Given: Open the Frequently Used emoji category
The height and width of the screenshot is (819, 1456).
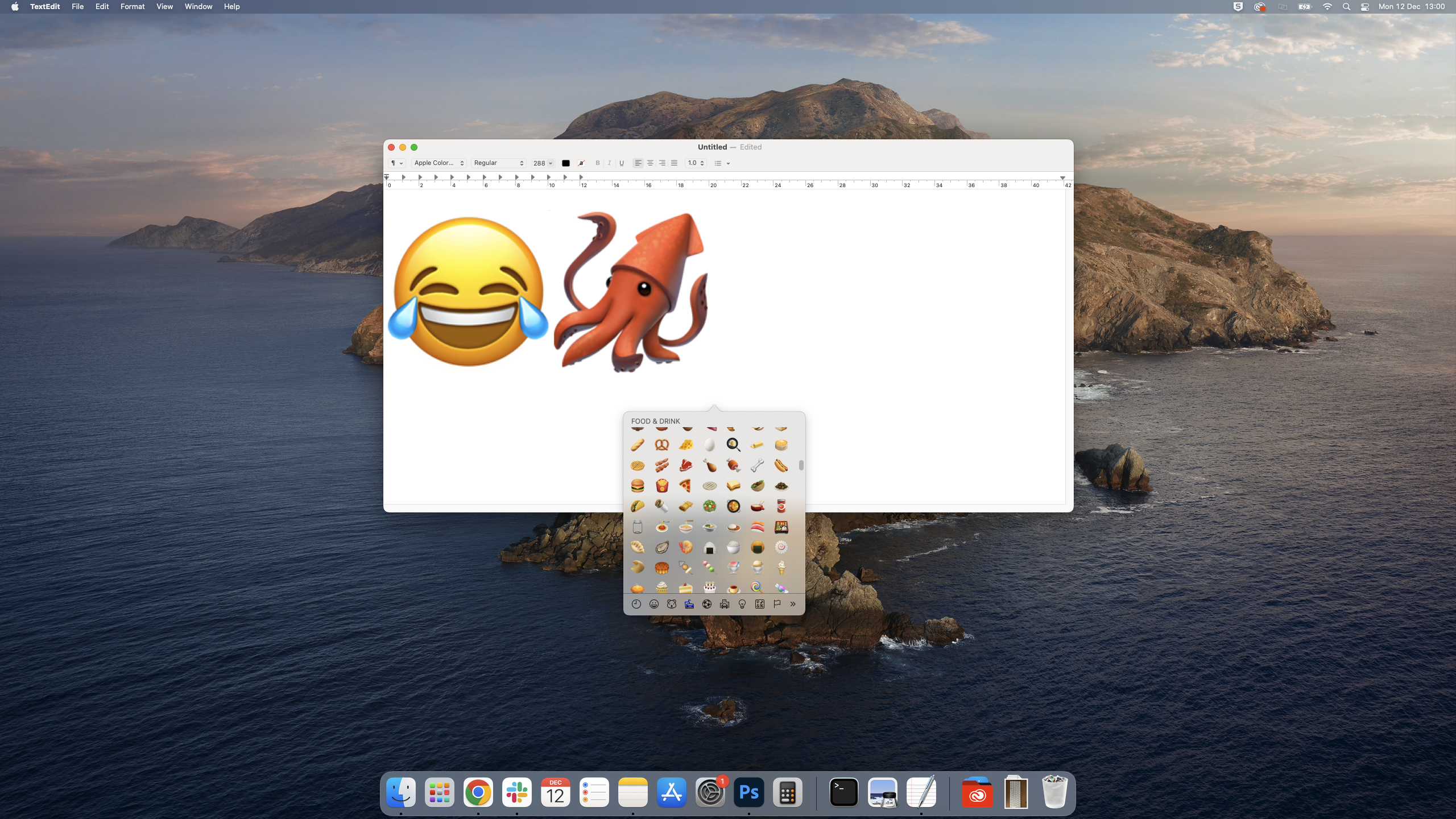Looking at the screenshot, I should point(636,604).
